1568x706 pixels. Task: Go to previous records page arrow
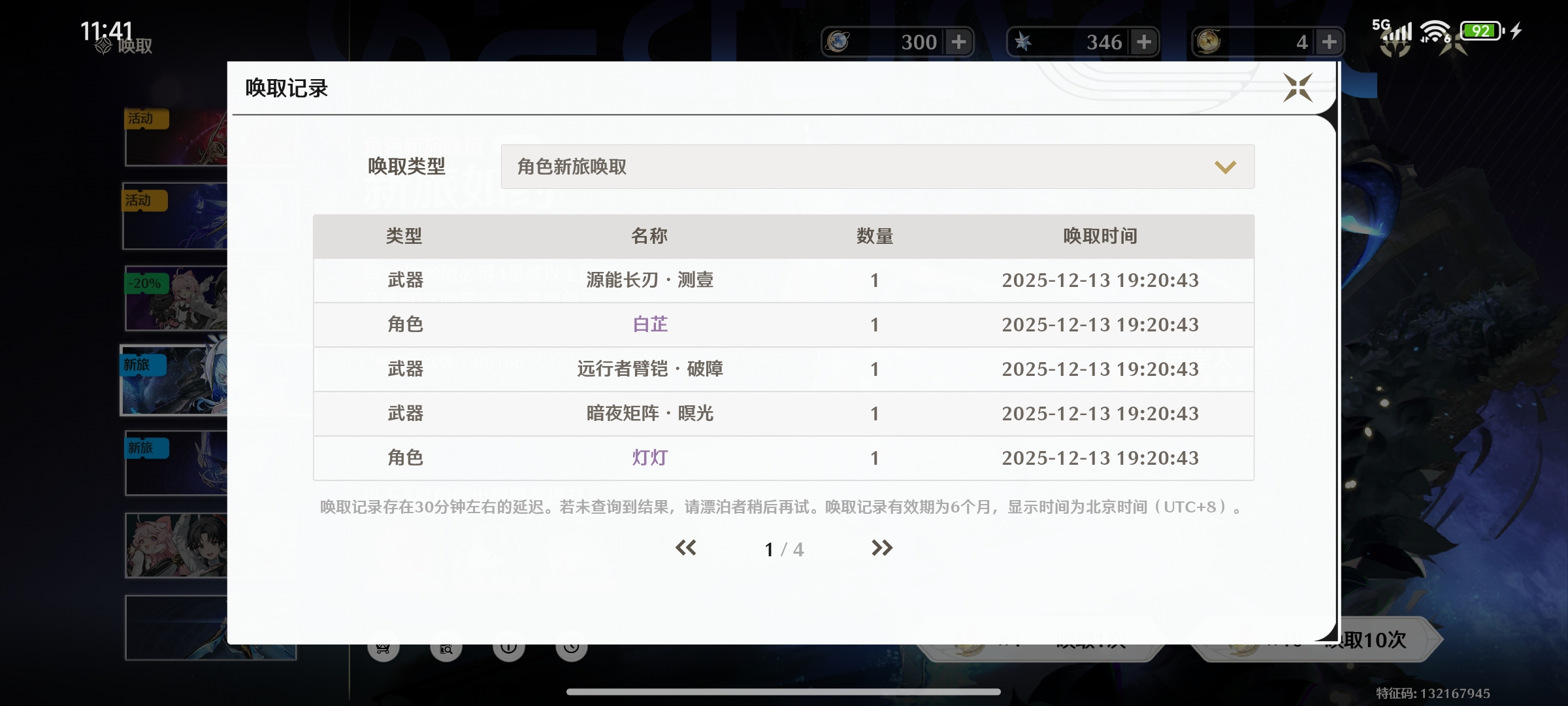(x=685, y=548)
